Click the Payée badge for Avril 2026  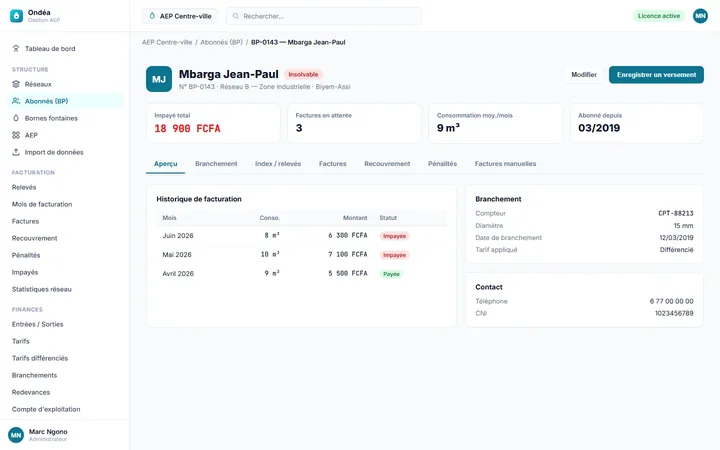pos(391,274)
